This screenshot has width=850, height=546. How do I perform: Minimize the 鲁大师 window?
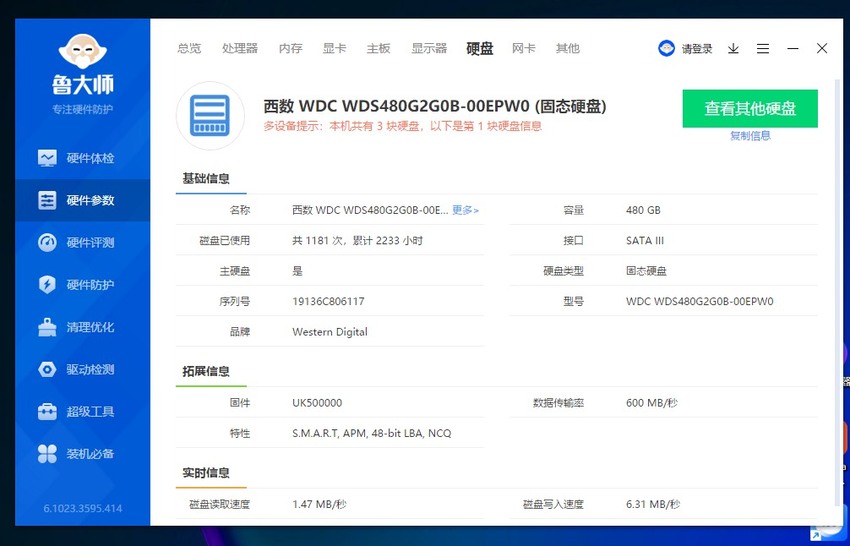click(793, 49)
